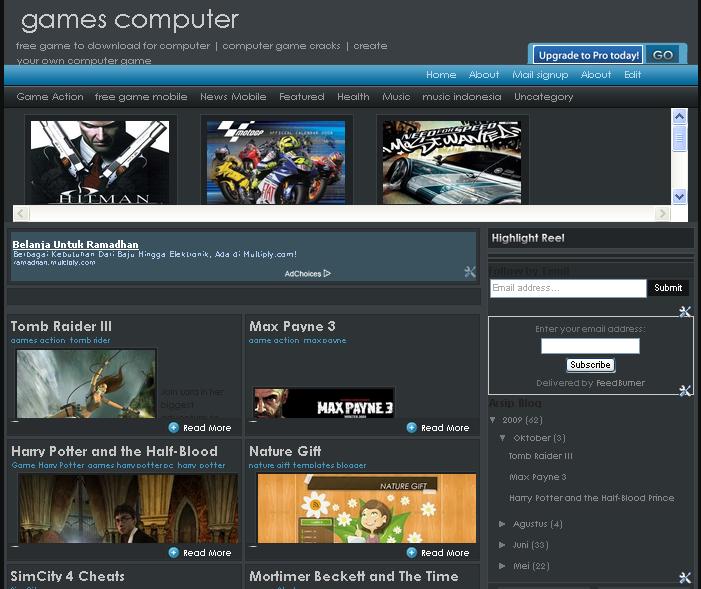
Task: Open Tomb Raider III in Arsip Blog
Action: [541, 456]
